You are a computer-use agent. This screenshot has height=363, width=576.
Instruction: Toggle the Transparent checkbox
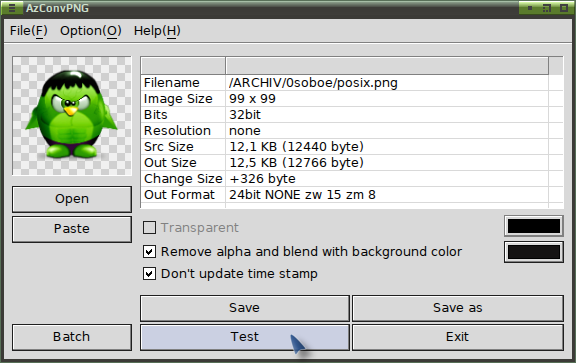coord(149,228)
